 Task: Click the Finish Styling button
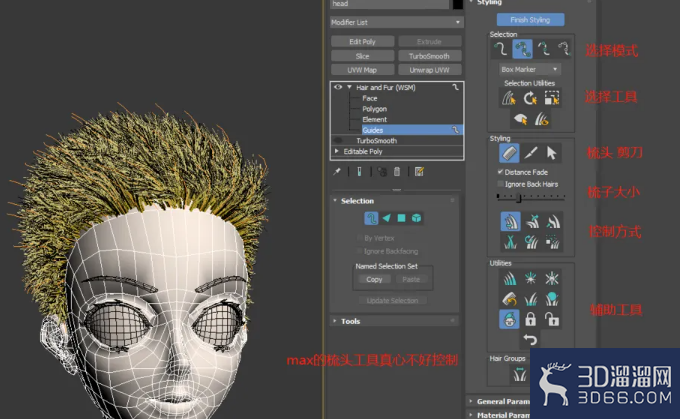click(530, 20)
